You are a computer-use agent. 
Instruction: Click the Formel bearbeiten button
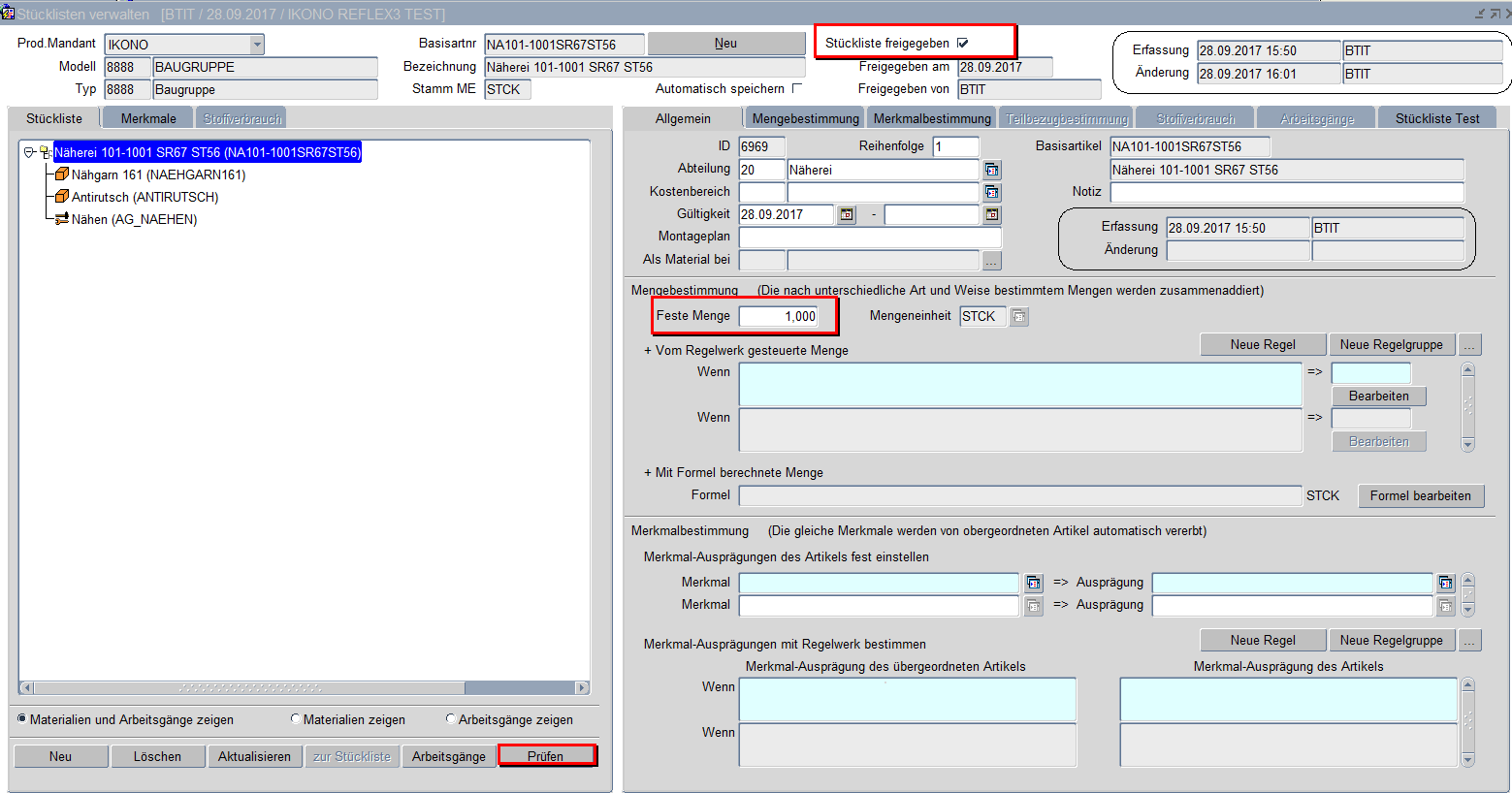coord(1420,495)
